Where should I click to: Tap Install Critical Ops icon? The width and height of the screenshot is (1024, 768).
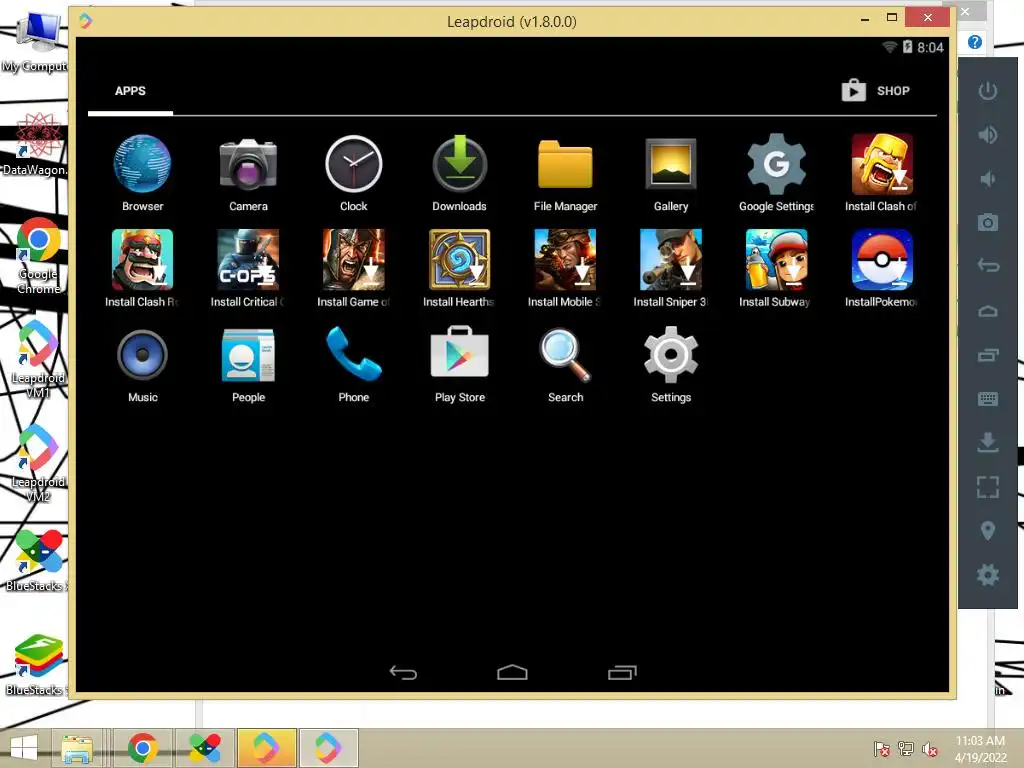click(248, 259)
